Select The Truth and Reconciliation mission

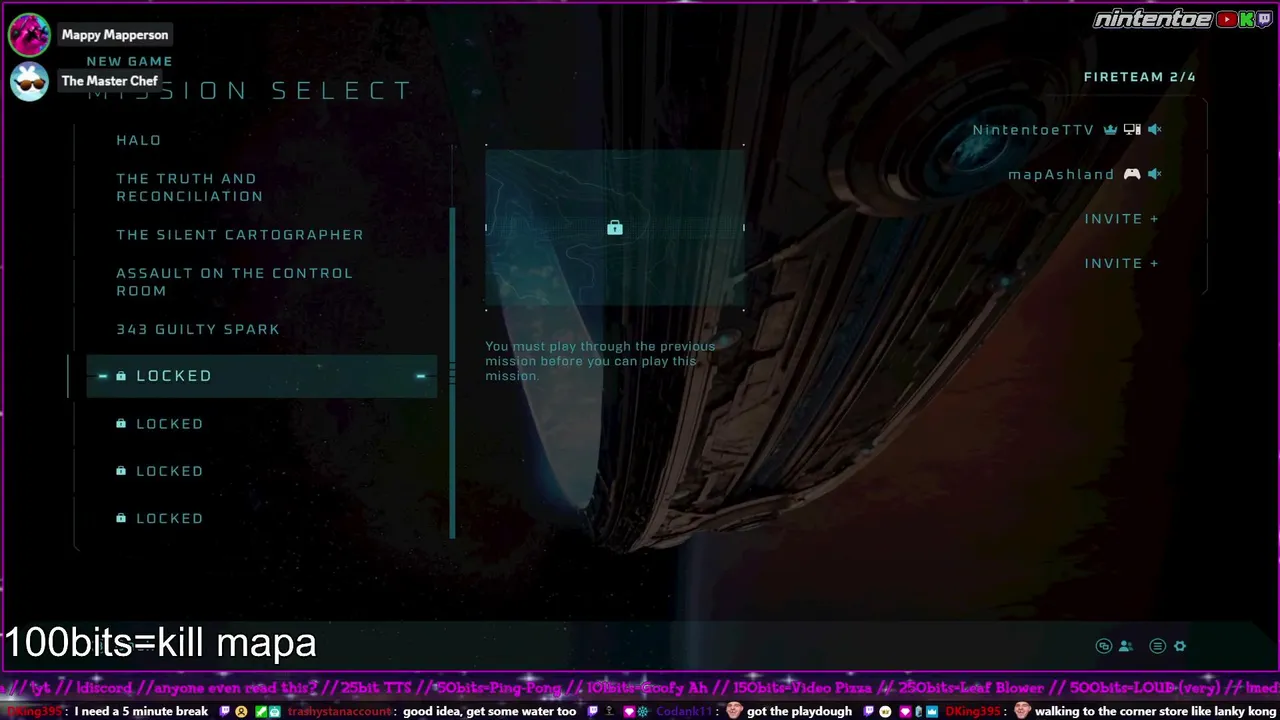point(189,187)
